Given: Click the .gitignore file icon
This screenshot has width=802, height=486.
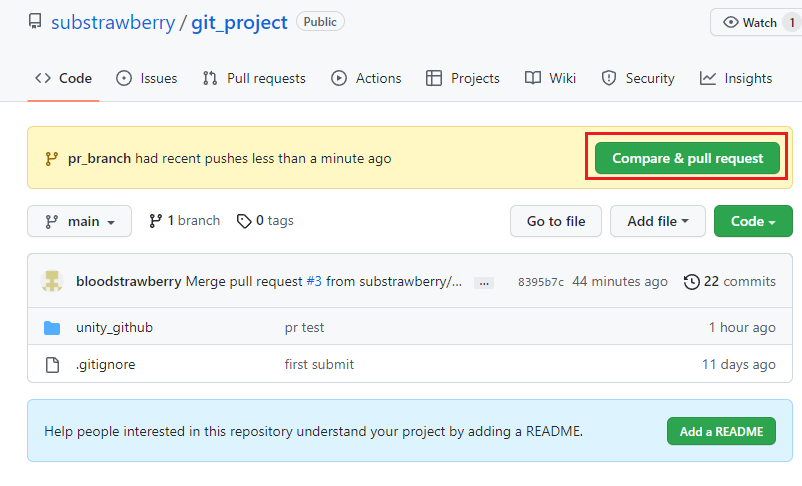Looking at the screenshot, I should [x=52, y=365].
